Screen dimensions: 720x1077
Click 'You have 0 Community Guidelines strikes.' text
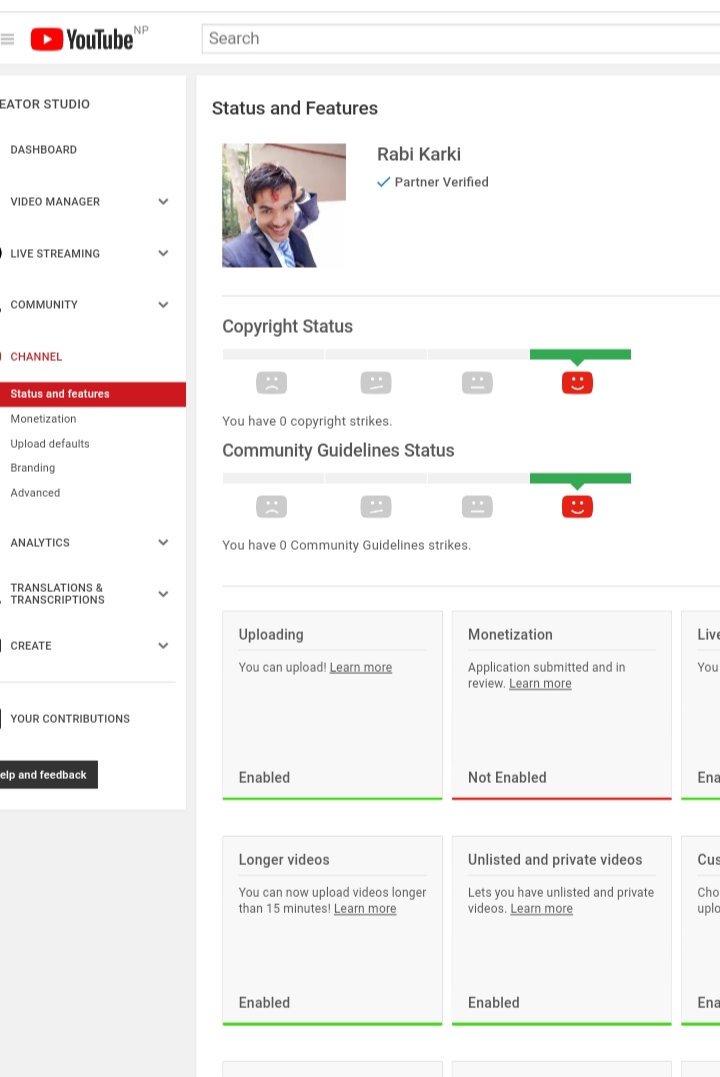346,545
